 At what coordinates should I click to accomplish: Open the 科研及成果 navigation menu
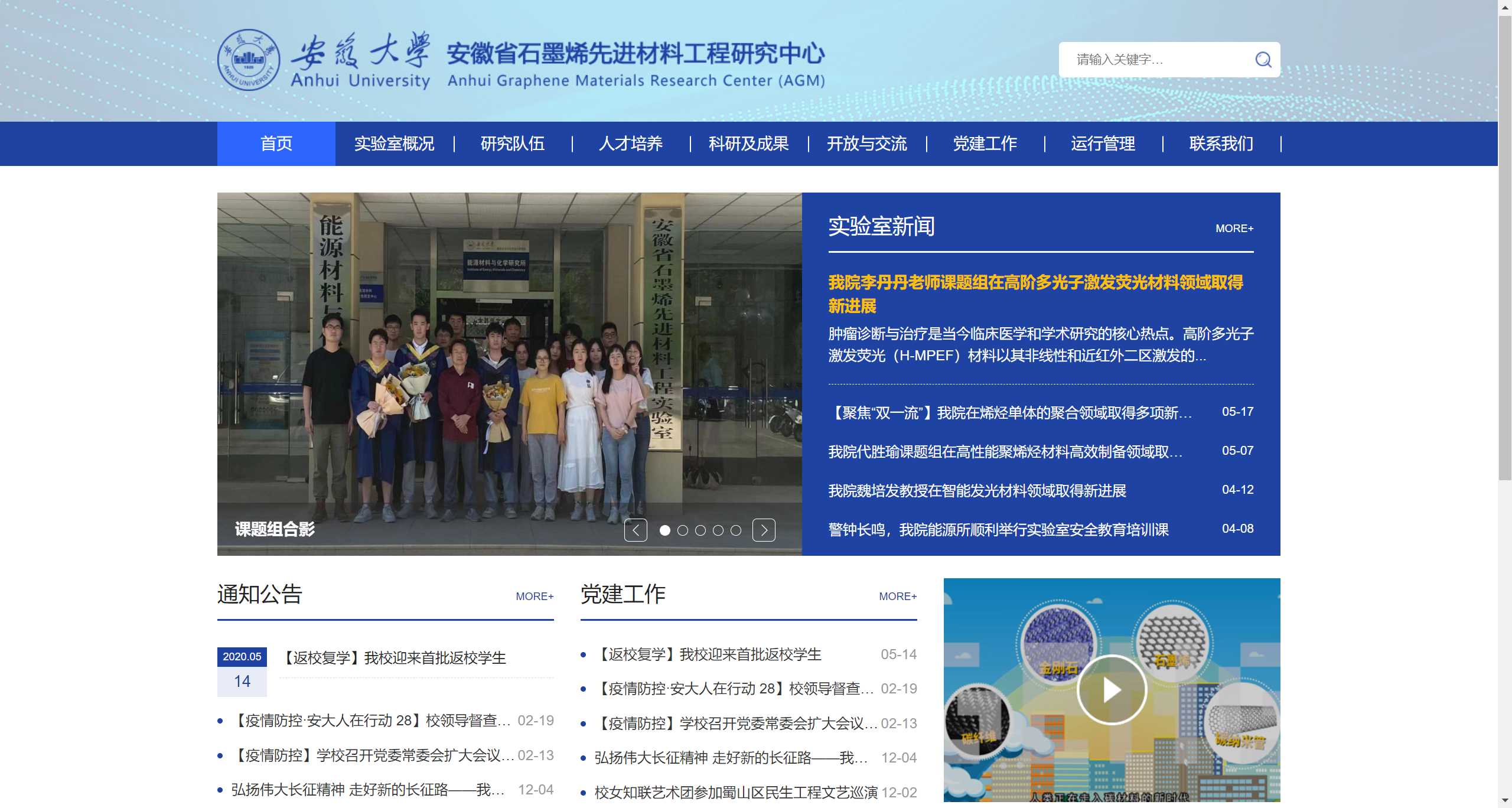[x=748, y=144]
